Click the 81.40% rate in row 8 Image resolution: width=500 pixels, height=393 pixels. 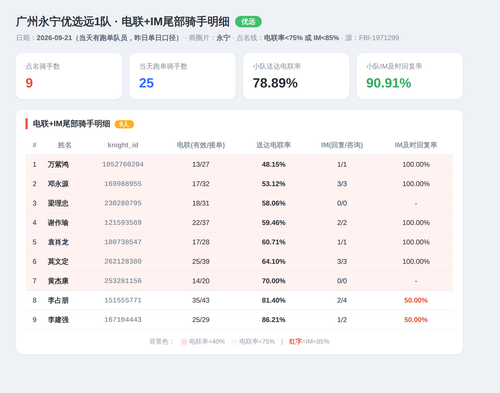click(x=273, y=300)
